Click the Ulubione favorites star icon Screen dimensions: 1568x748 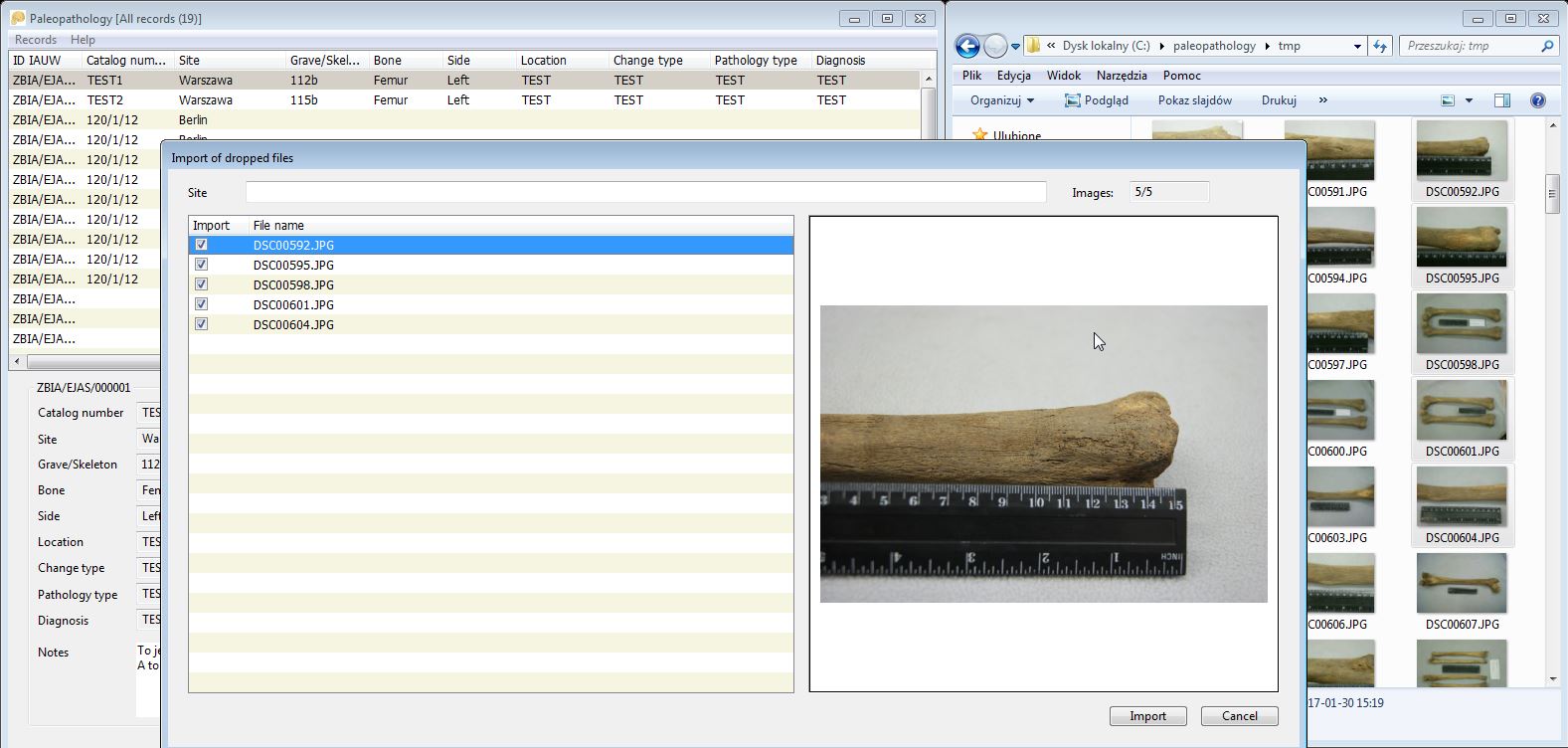point(979,134)
